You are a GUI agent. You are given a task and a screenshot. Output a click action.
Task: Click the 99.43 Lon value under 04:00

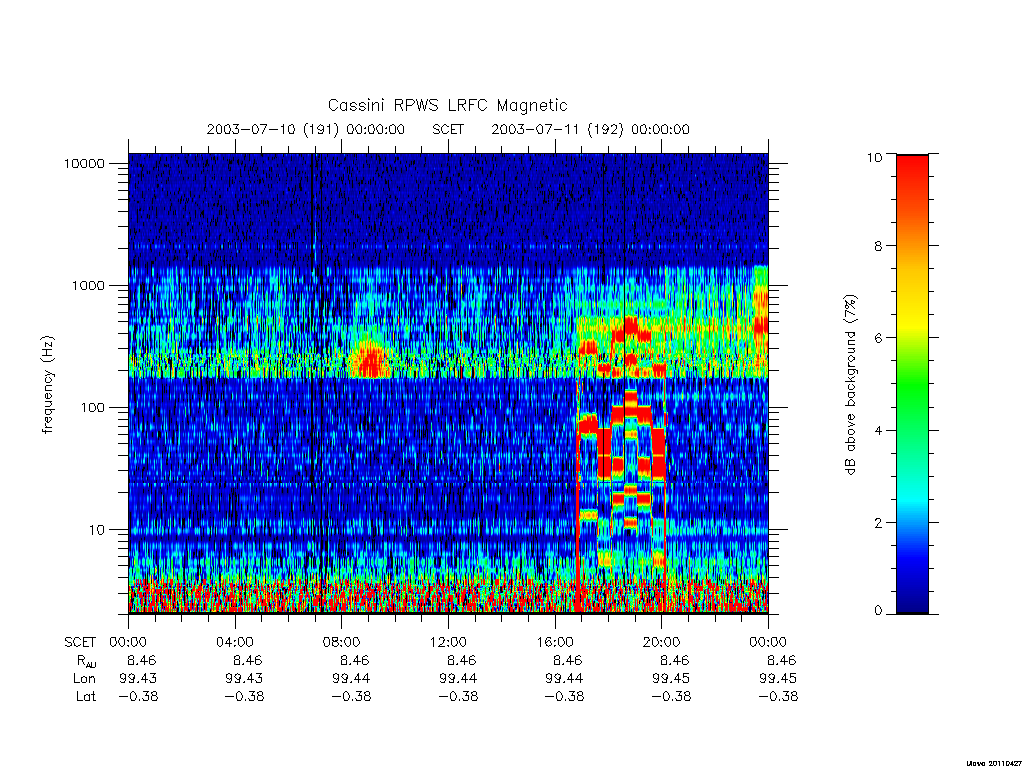click(x=244, y=679)
